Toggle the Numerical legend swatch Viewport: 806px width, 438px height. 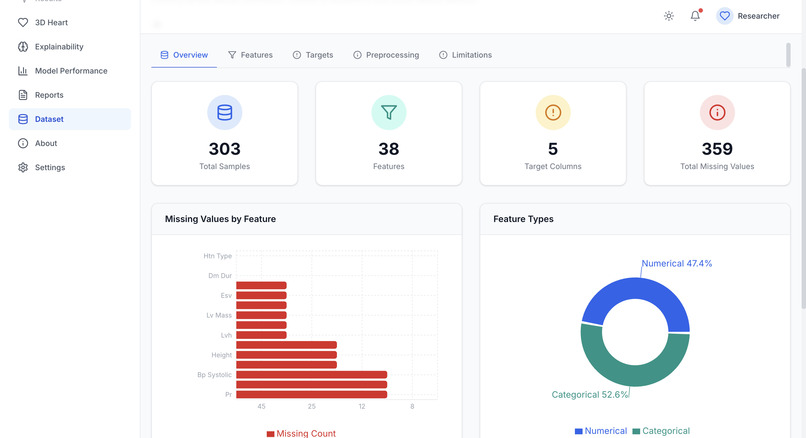579,431
